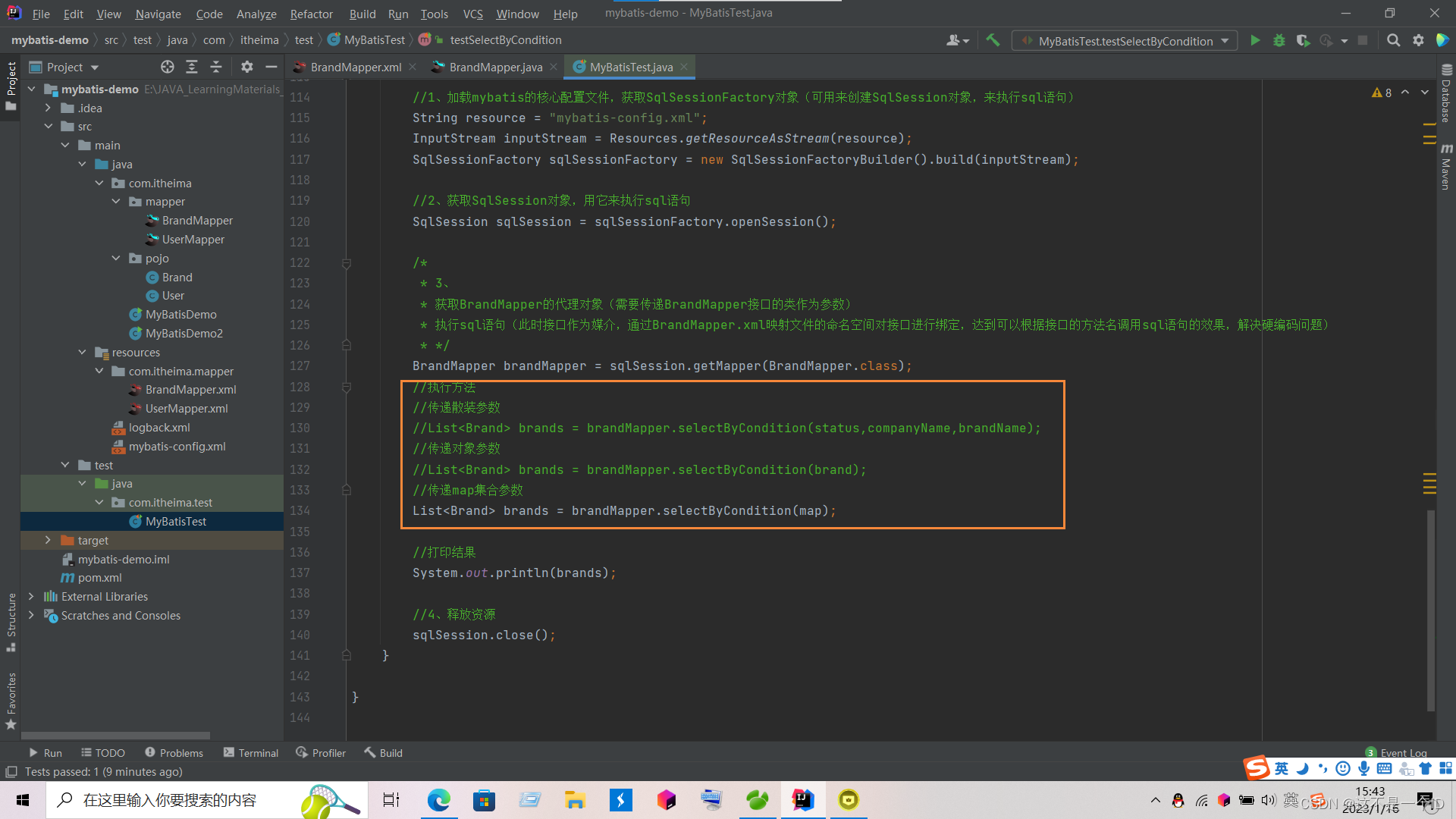Expand all in Project panel

click(x=192, y=67)
